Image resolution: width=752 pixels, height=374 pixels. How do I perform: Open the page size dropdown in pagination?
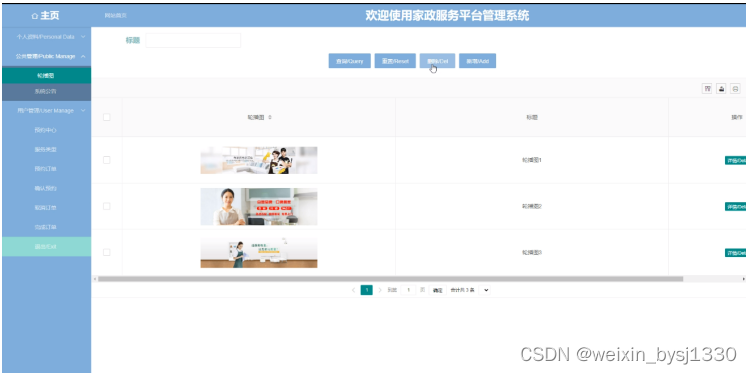pos(484,290)
